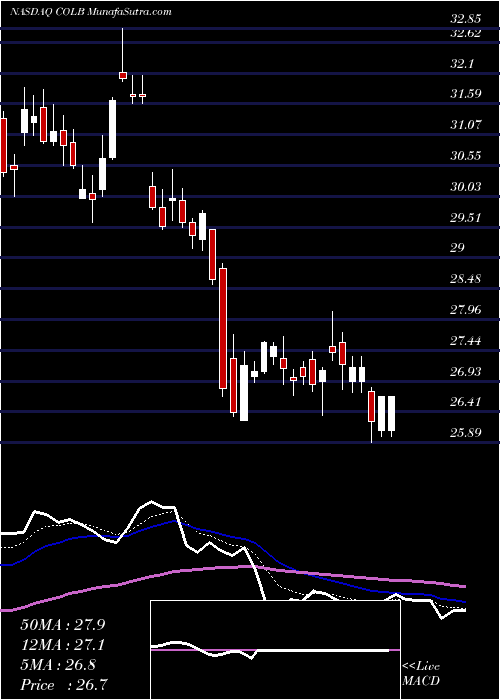500x700 pixels.
Task: Click the 28.48 price level label
Action: (466, 279)
